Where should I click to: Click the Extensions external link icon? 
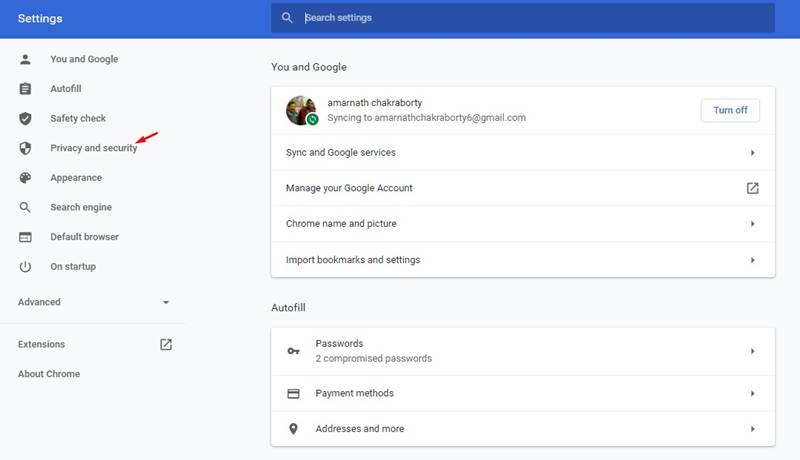(166, 344)
